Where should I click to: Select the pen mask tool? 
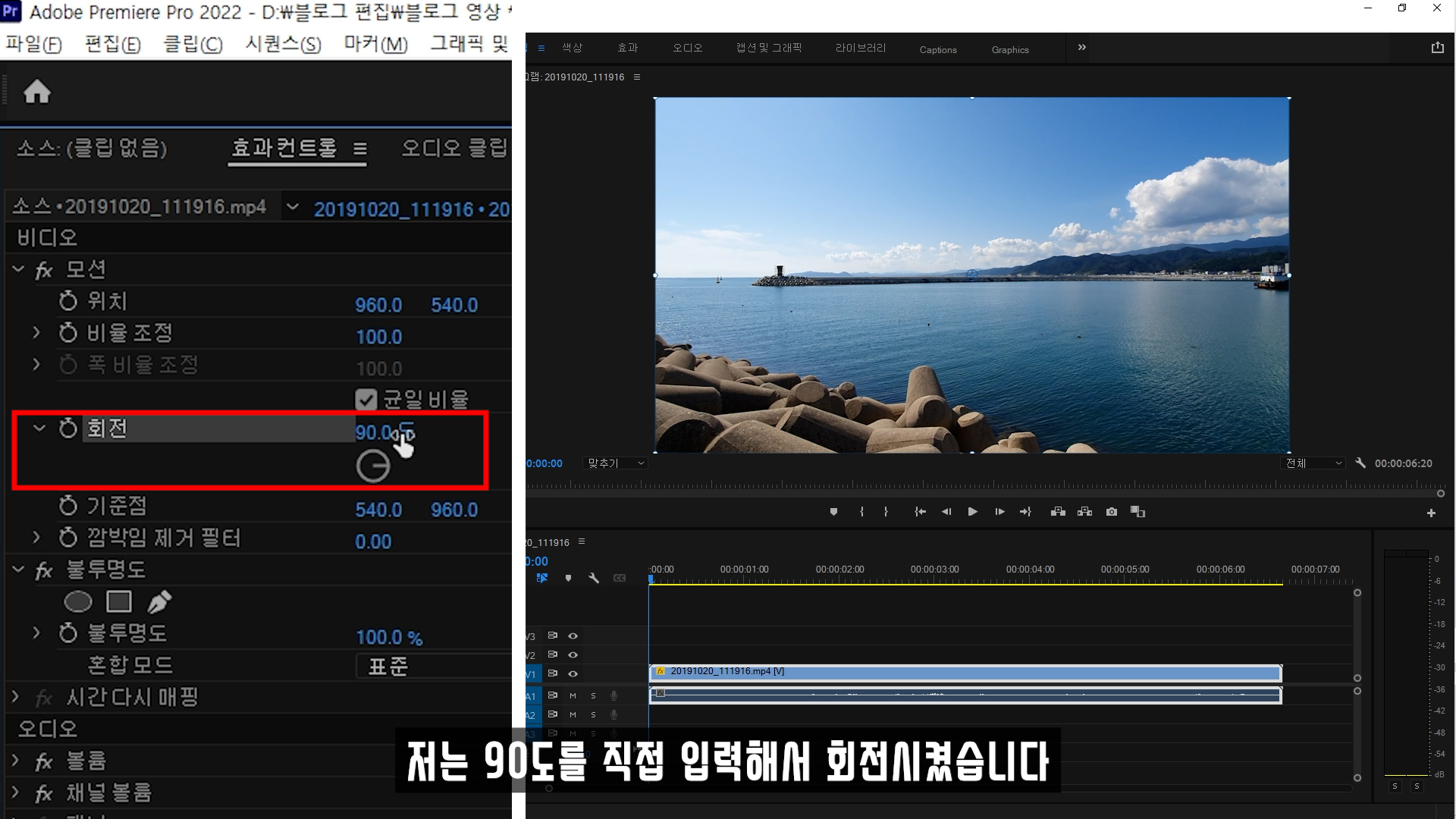(159, 602)
